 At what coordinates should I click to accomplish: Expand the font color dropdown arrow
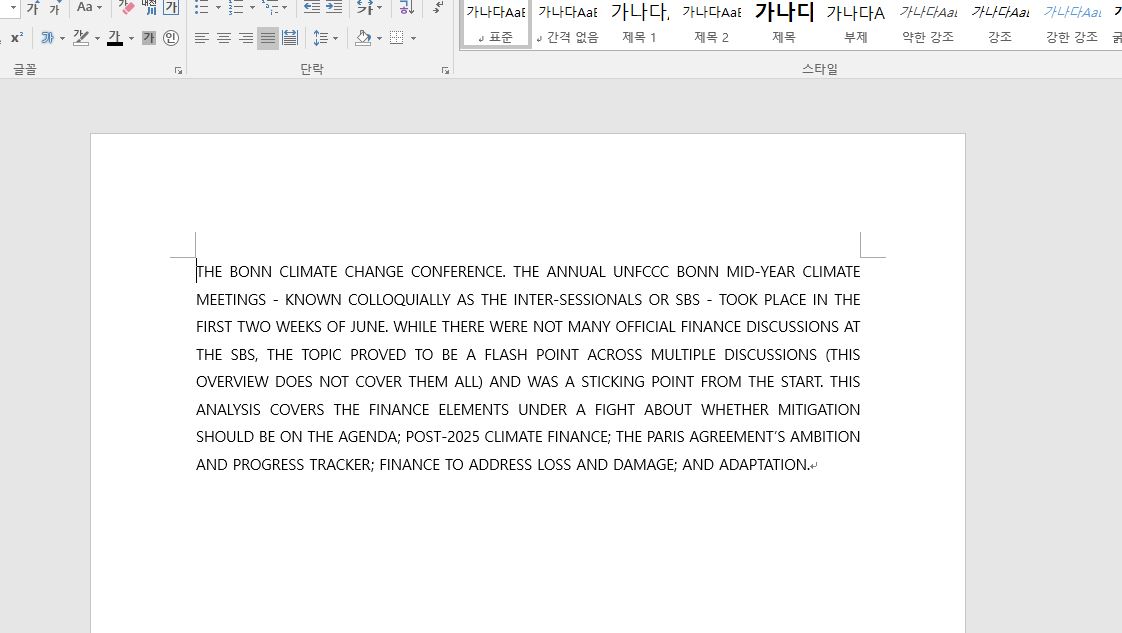[x=131, y=38]
